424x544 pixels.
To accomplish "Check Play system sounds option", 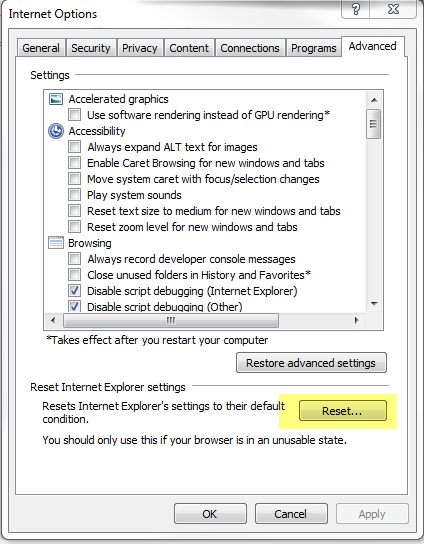I will (x=75, y=195).
